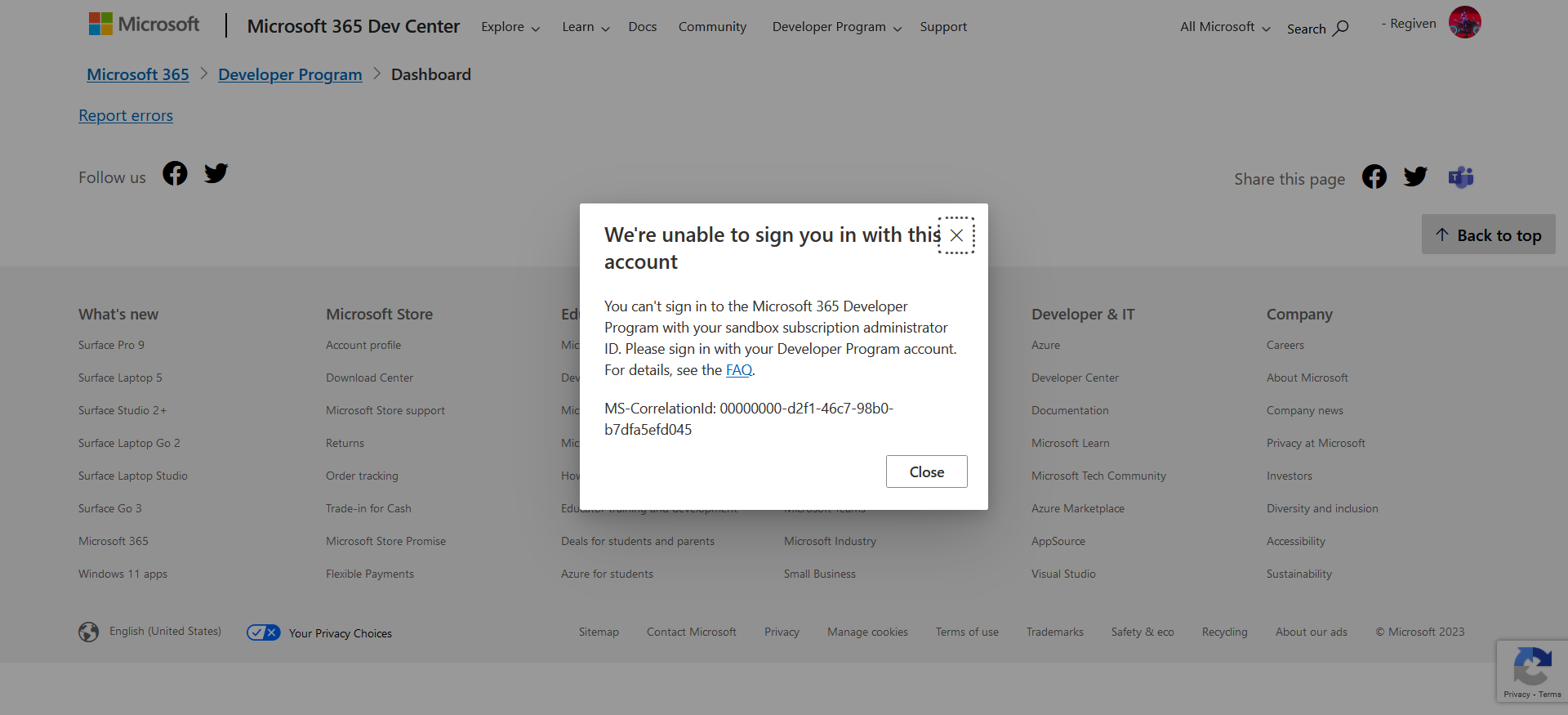Viewport: 1568px width, 715px height.
Task: Select English (United States) language link
Action: tap(165, 631)
